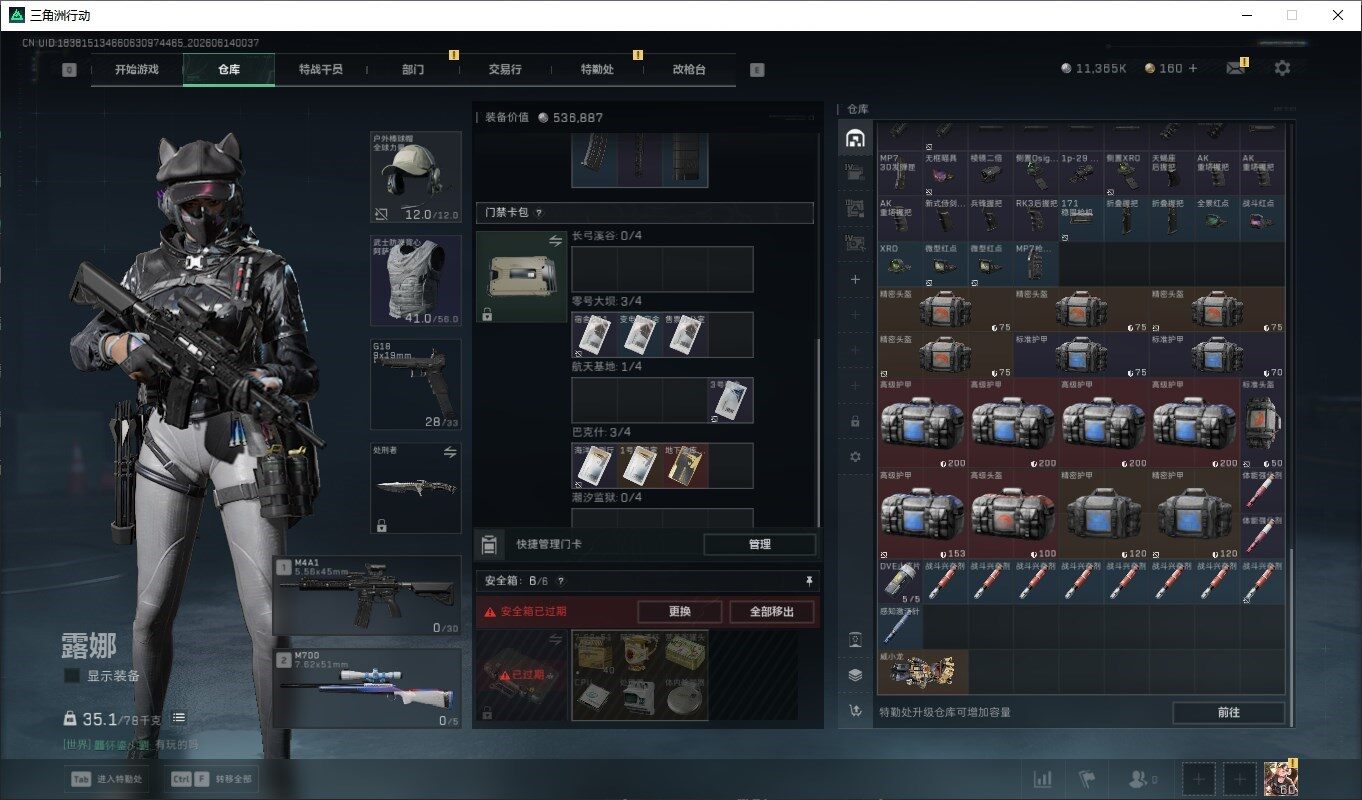Open the third warehouse container tab
This screenshot has width=1362, height=800.
pos(855,208)
